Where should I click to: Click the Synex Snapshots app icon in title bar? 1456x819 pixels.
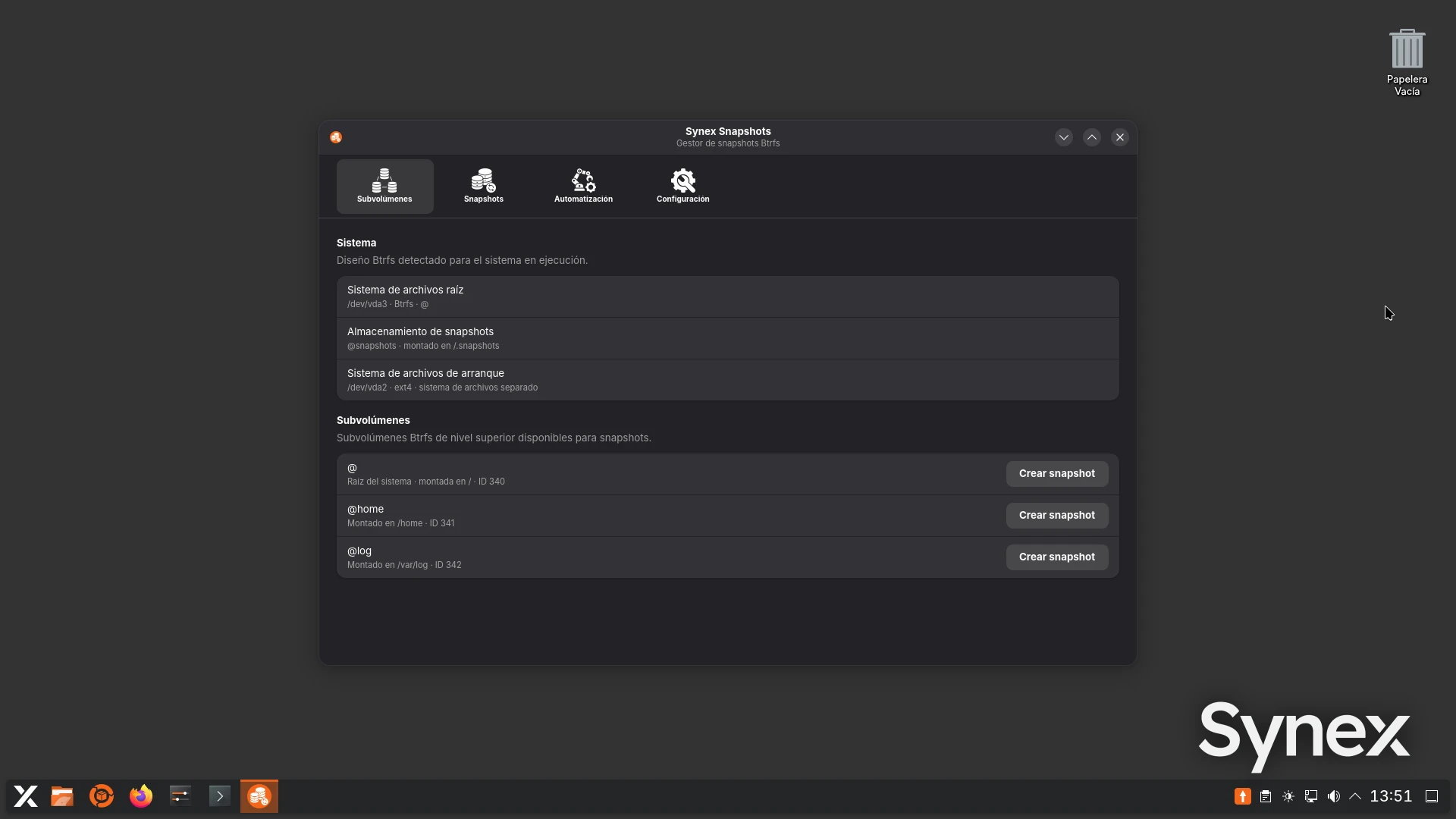336,137
